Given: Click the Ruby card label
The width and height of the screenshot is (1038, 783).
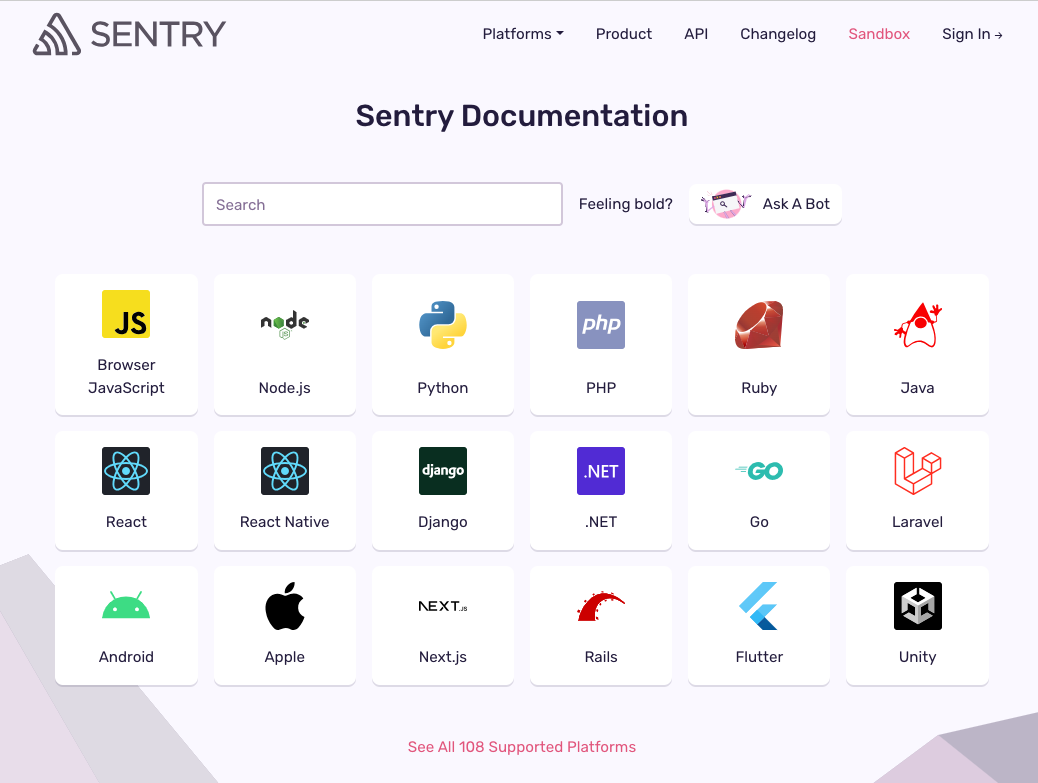Looking at the screenshot, I should coord(759,388).
